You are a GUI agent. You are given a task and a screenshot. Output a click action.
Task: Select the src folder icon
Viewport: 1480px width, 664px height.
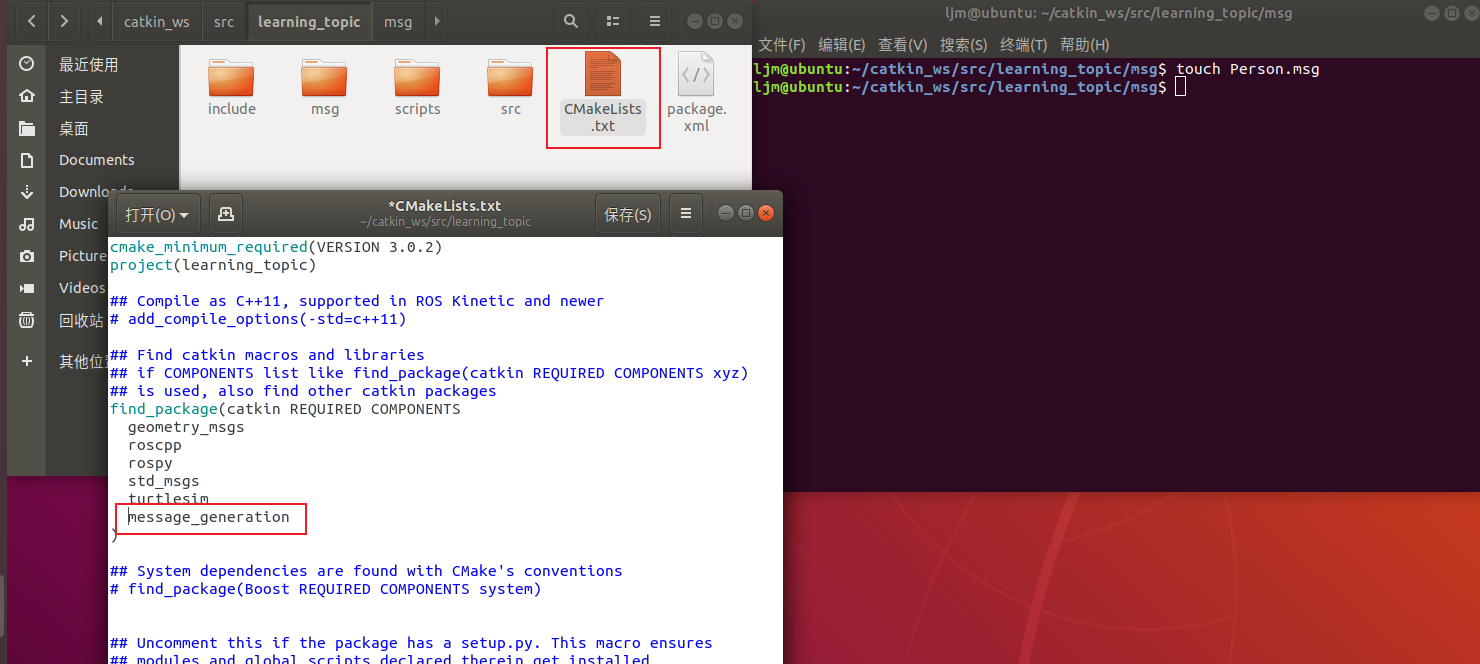[x=511, y=79]
